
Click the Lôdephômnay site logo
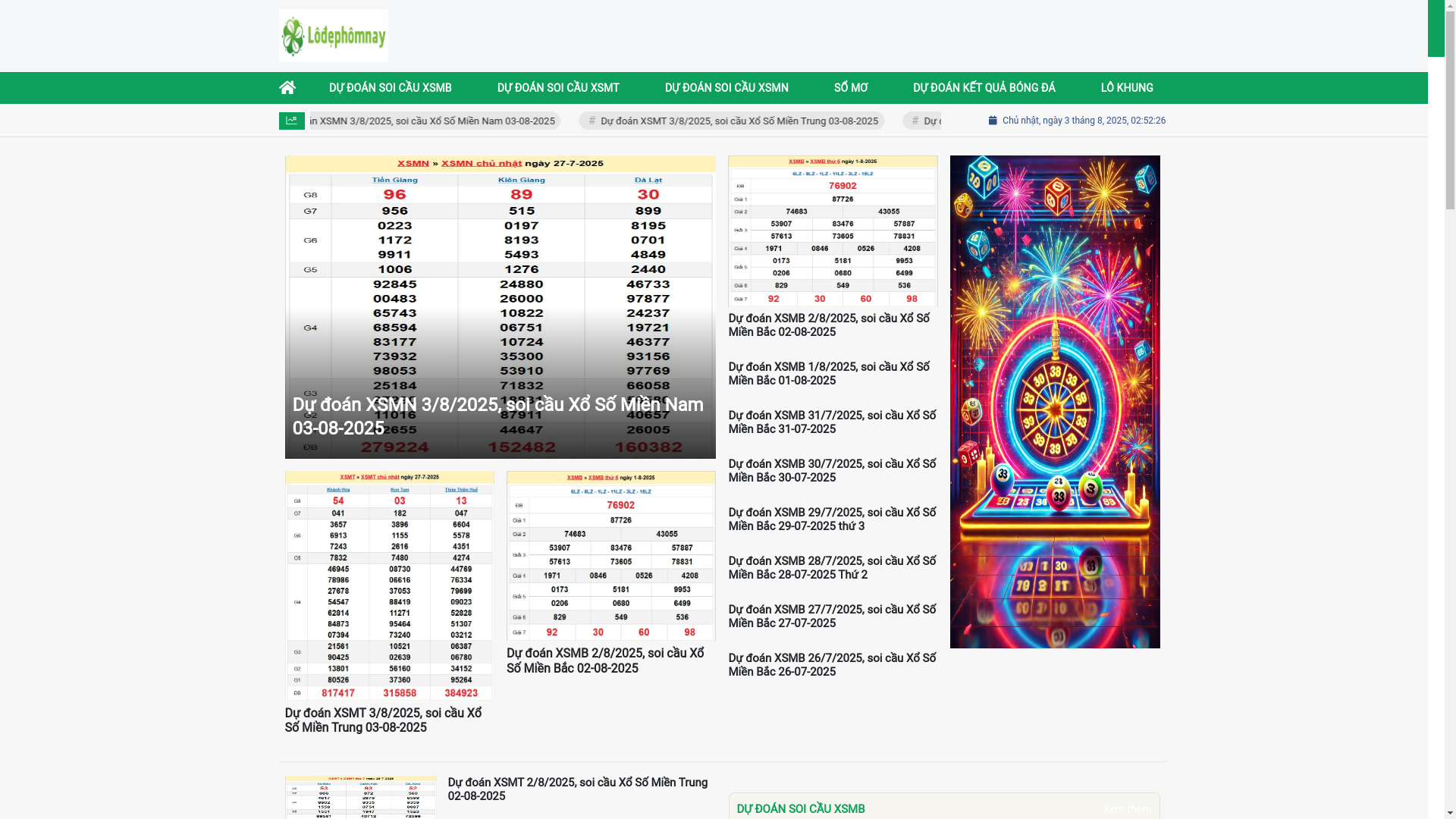tap(333, 36)
